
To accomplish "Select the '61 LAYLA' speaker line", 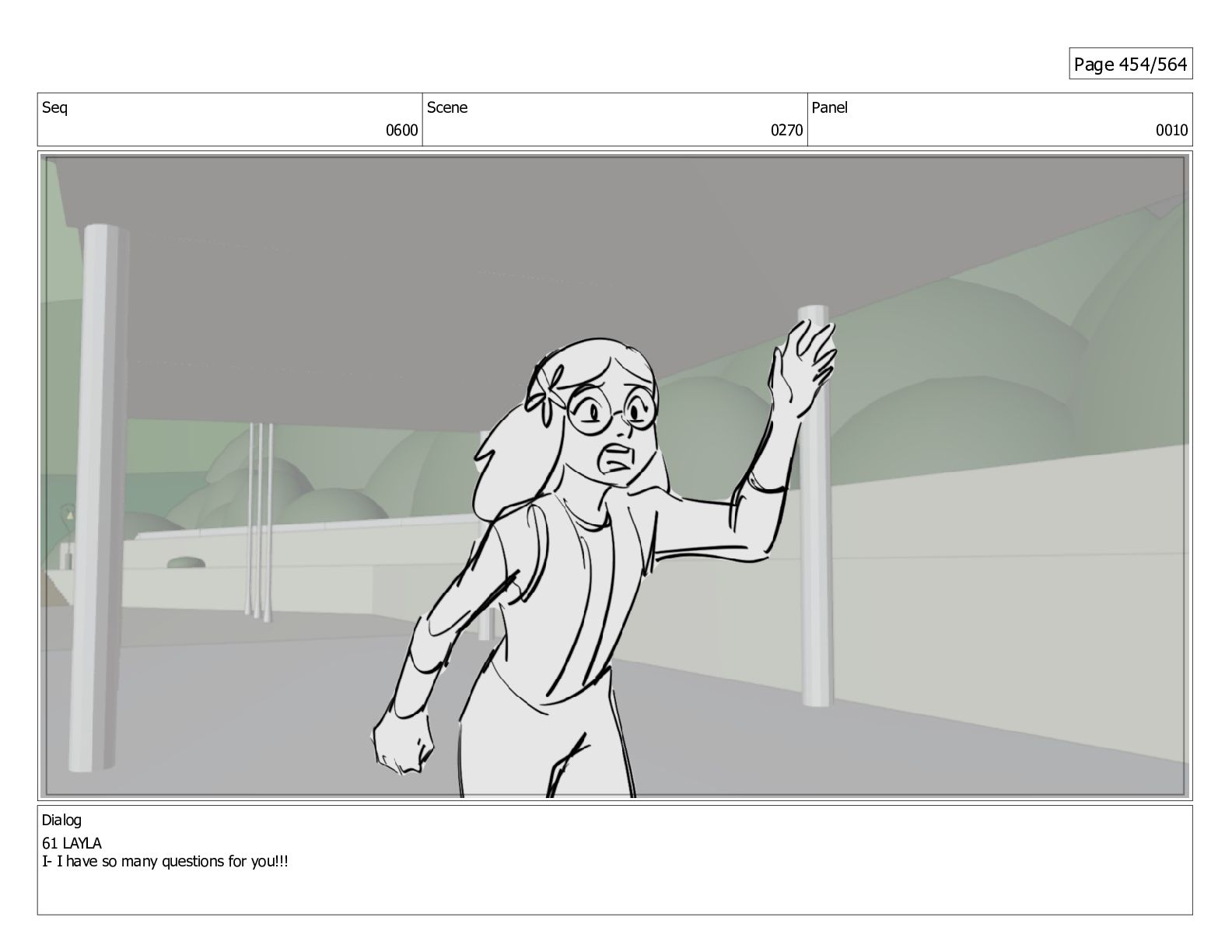I will pyautogui.click(x=72, y=843).
